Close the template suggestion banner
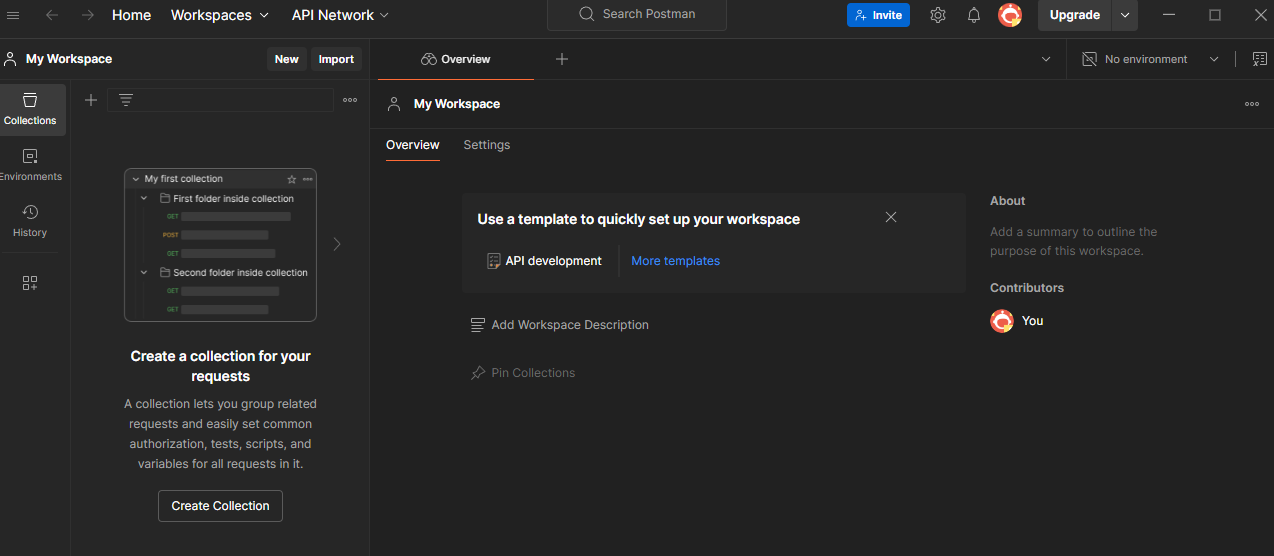1274x556 pixels. [891, 217]
